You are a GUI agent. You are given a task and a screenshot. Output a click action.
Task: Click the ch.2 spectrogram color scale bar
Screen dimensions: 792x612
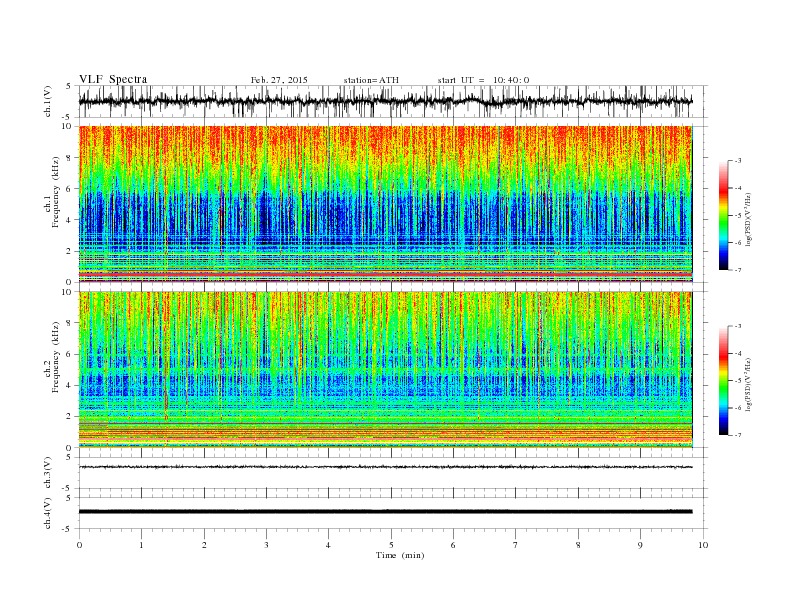pos(723,381)
